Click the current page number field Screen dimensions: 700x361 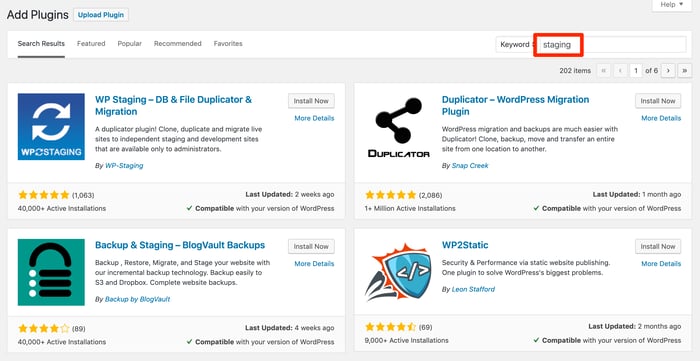click(636, 71)
